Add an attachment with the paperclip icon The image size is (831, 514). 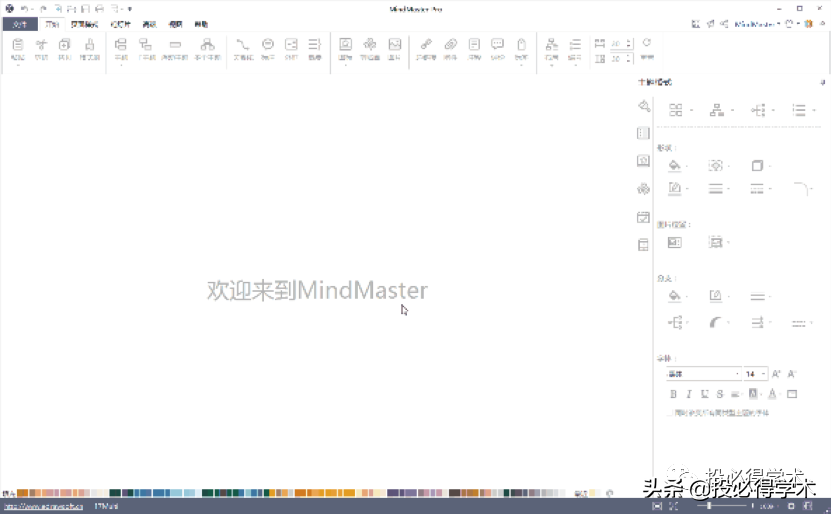[x=450, y=46]
